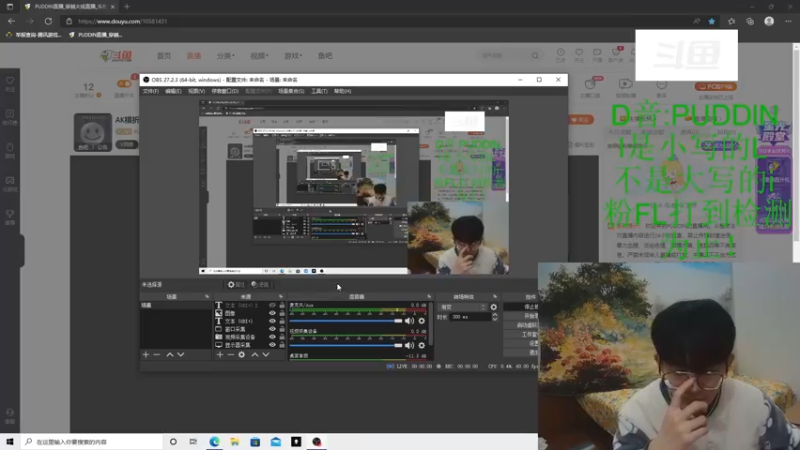Click the 滤镜 filters button above the Sources panel
Image resolution: width=800 pixels, height=450 pixels.
pos(260,285)
